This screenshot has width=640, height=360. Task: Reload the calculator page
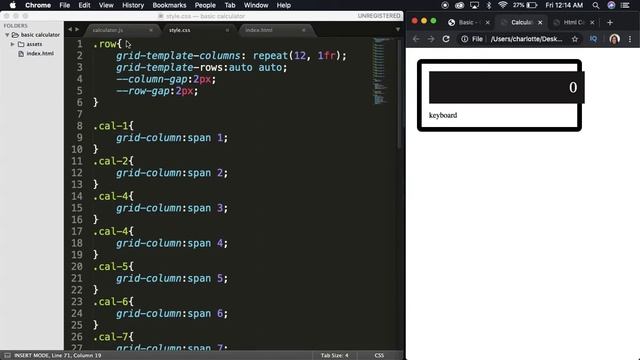click(446, 39)
